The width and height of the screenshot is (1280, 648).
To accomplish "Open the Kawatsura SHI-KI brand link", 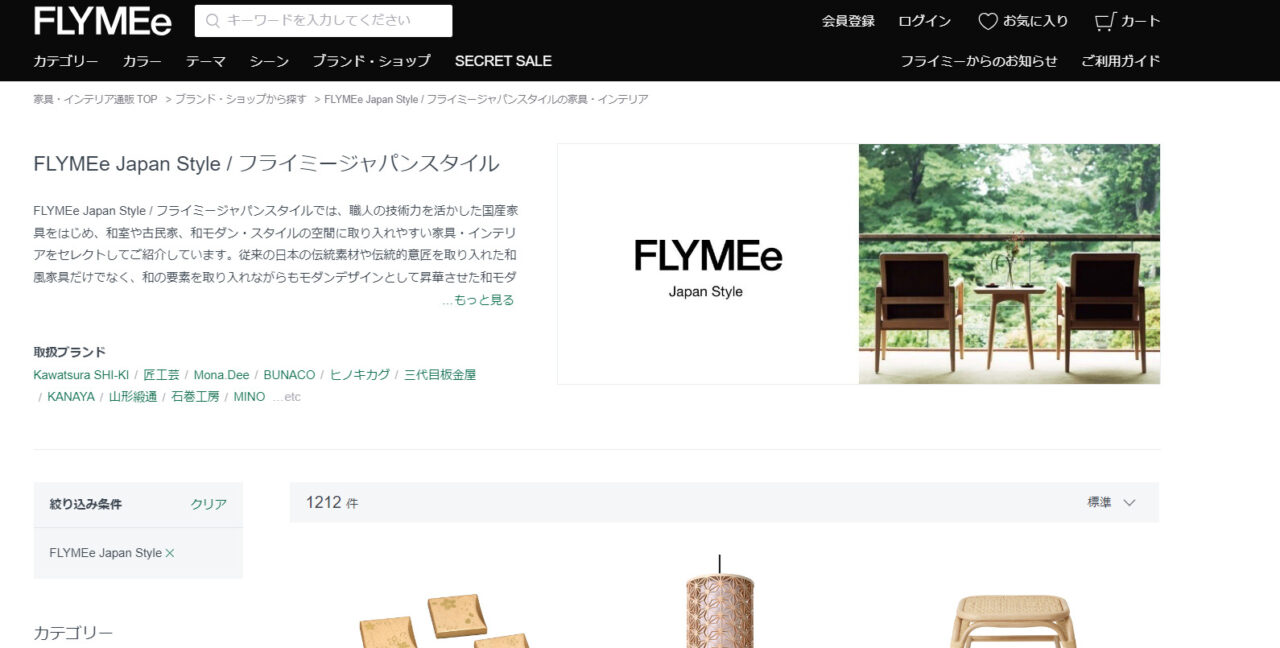I will point(81,375).
